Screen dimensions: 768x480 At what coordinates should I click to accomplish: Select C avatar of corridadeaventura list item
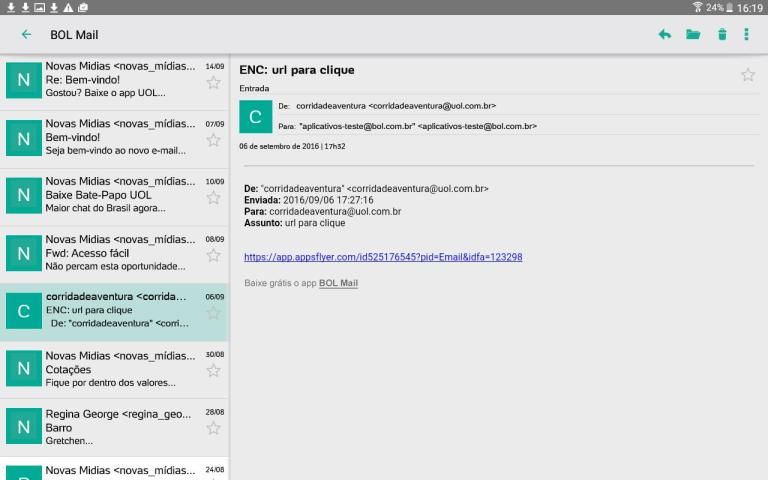pyautogui.click(x=24, y=311)
